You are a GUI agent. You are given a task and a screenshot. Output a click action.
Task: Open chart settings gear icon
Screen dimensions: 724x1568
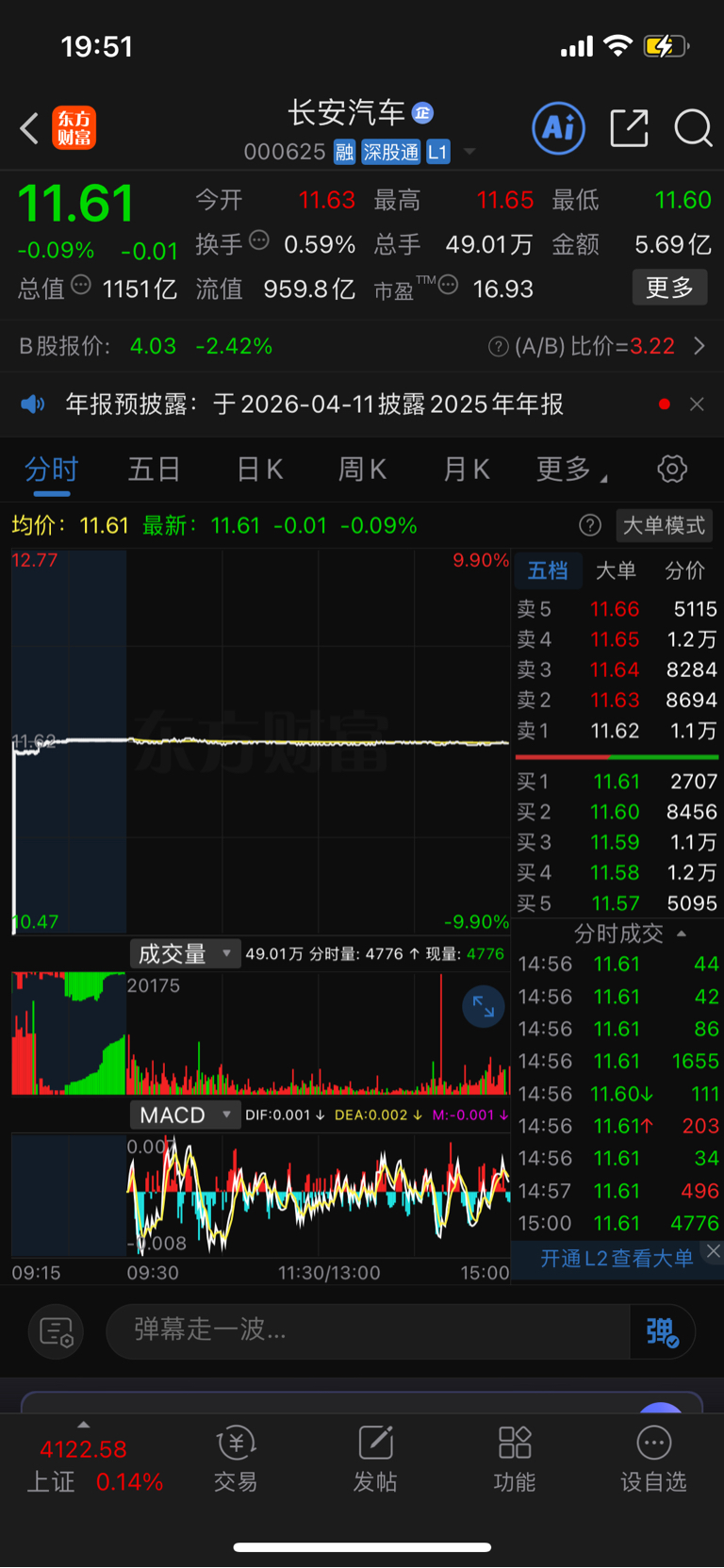672,469
